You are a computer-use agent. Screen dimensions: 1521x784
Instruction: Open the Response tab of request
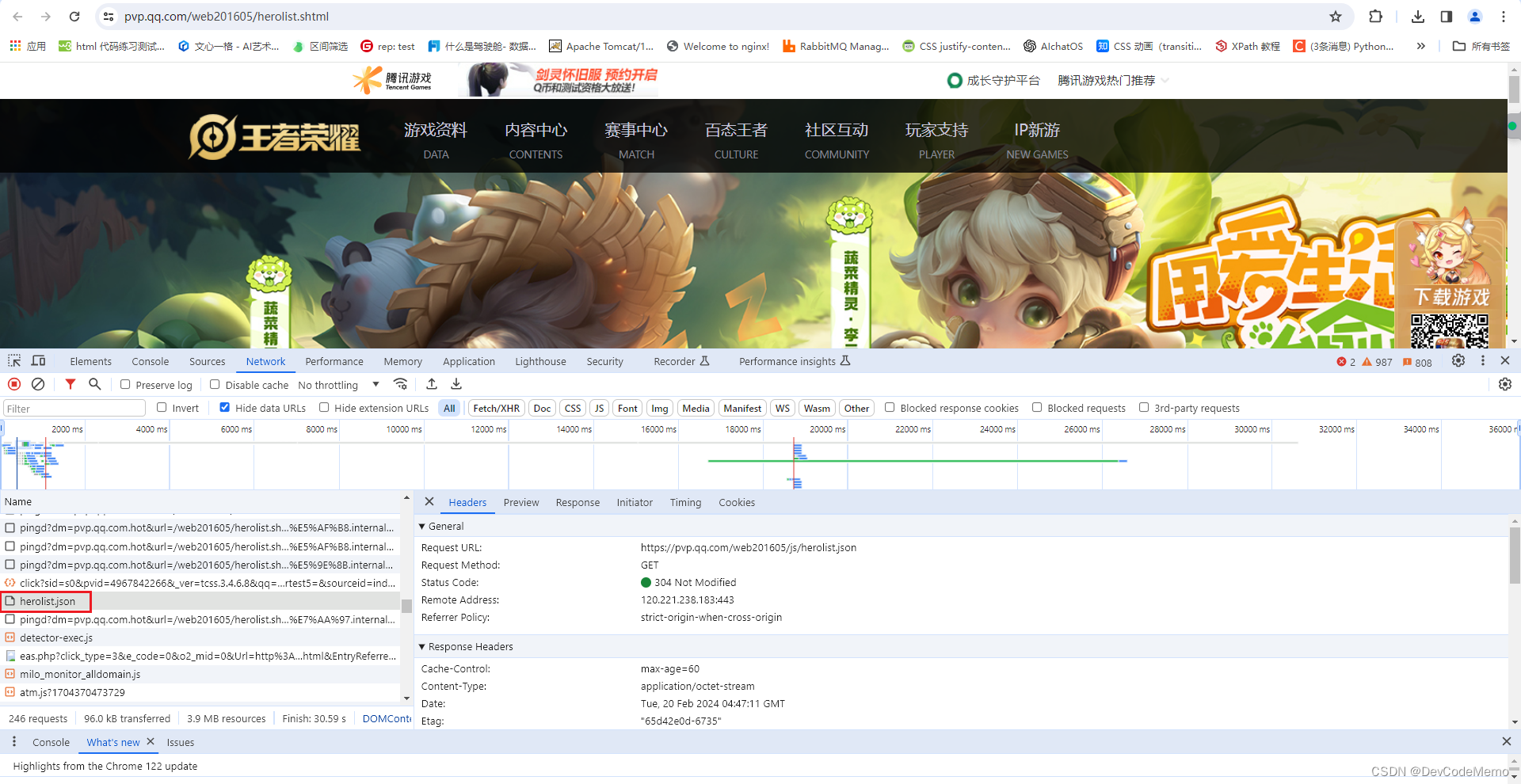[578, 503]
